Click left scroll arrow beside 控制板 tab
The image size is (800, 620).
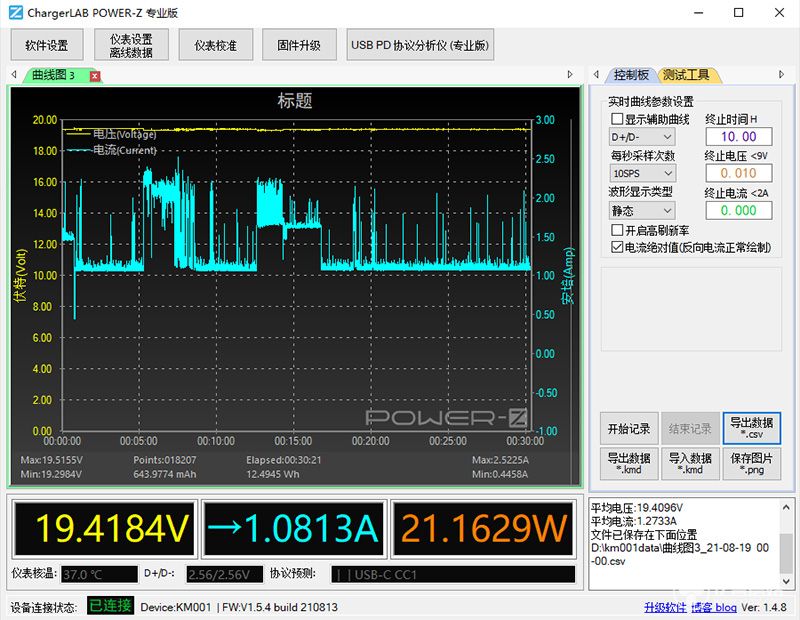point(596,75)
